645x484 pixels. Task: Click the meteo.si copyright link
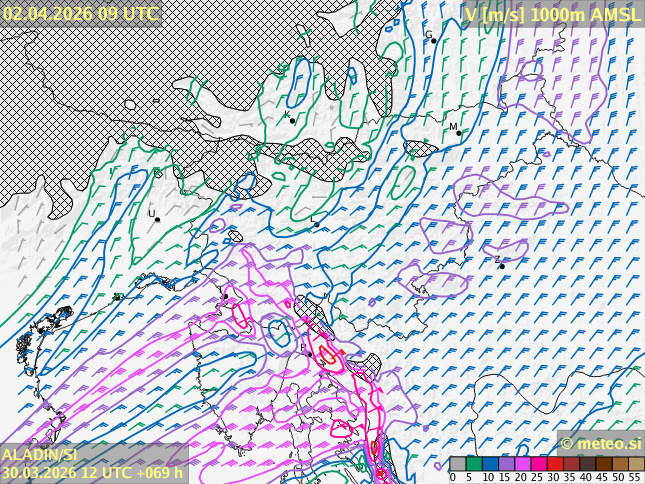click(600, 443)
